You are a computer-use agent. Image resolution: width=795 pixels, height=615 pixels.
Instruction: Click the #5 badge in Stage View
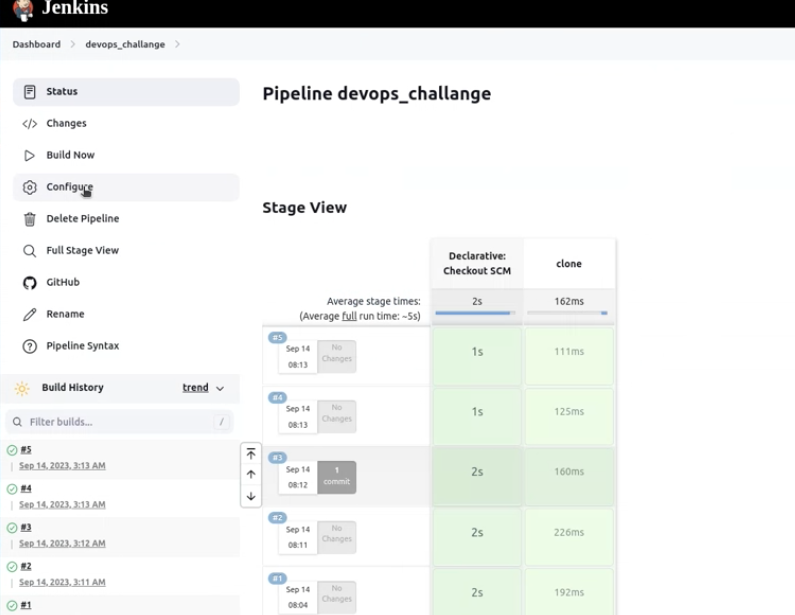[277, 338]
